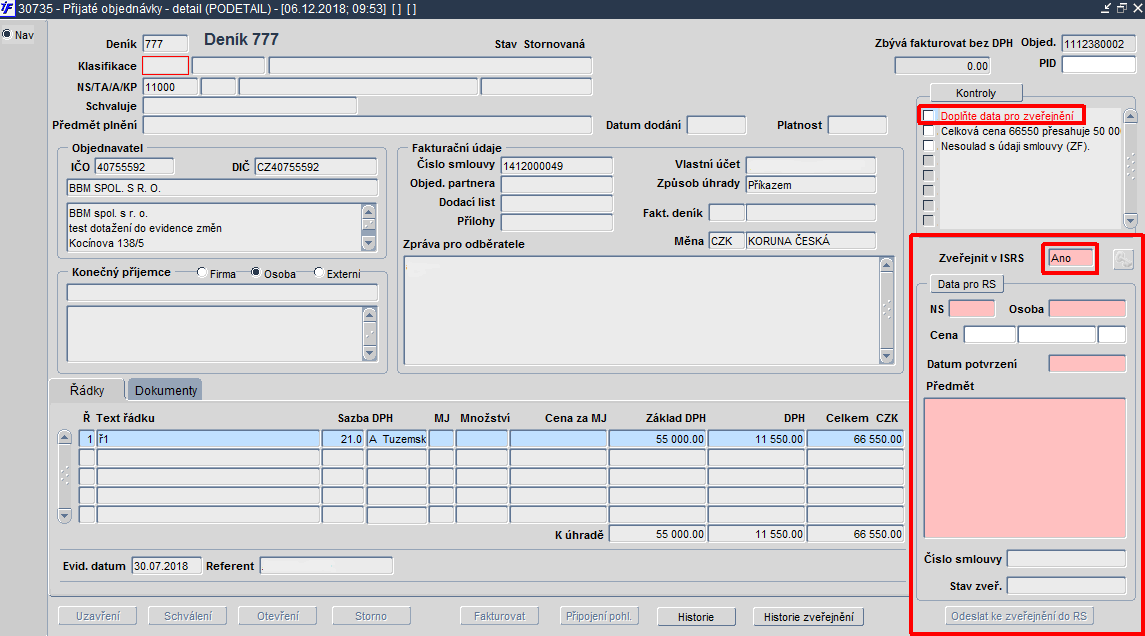Click the PID input field
The image size is (1145, 636).
[x=1098, y=64]
